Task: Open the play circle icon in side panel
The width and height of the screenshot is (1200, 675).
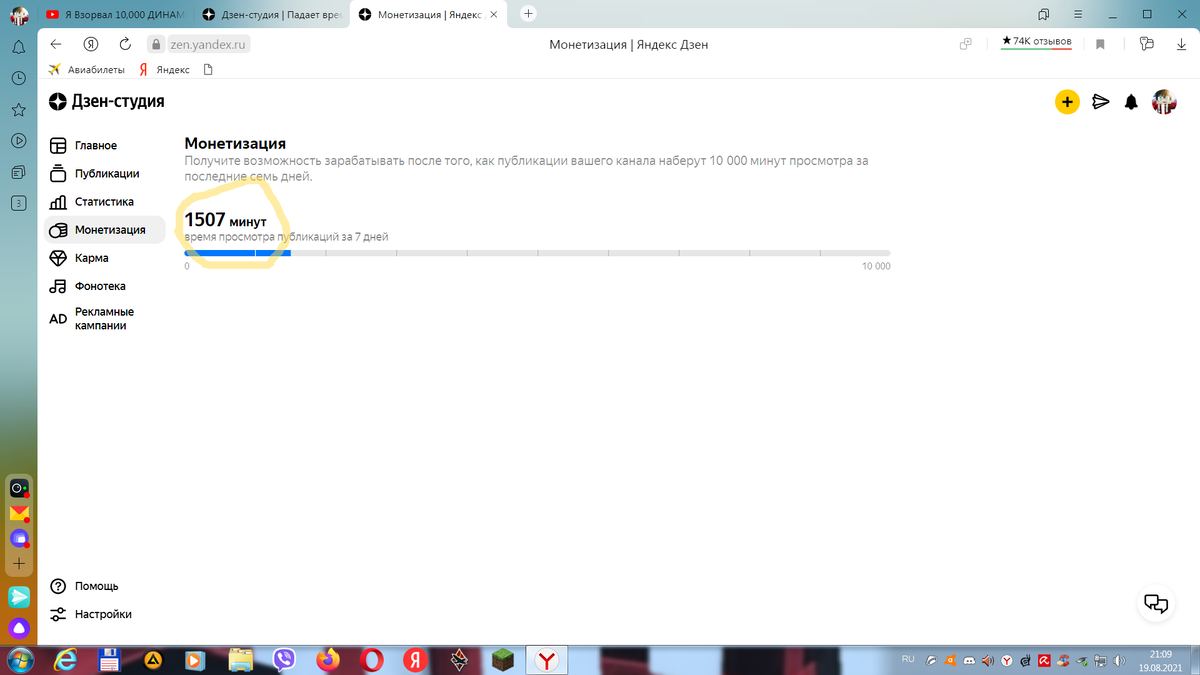Action: (18, 141)
